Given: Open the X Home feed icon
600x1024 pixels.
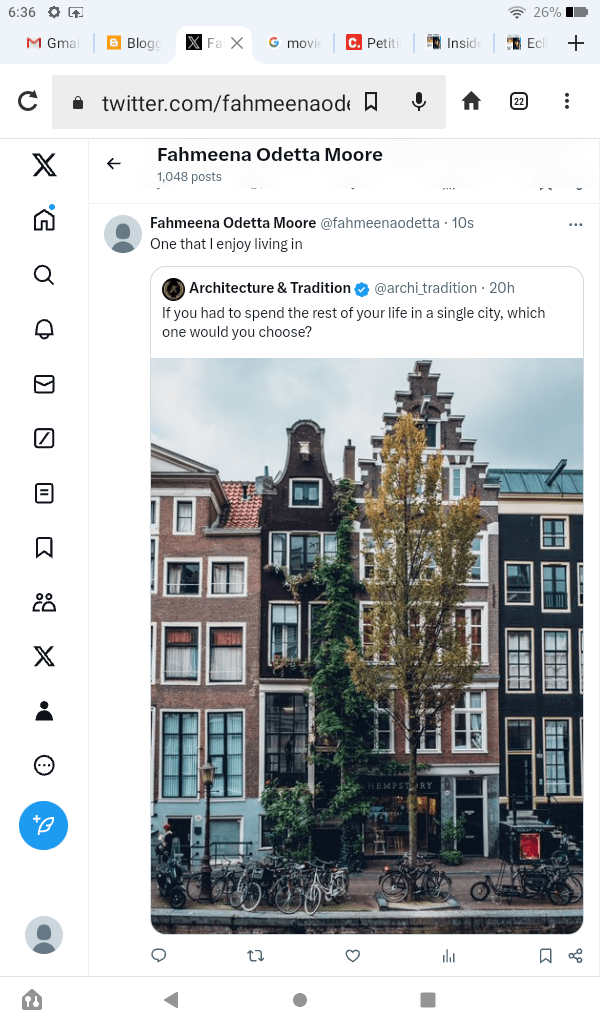Looking at the screenshot, I should (44, 220).
